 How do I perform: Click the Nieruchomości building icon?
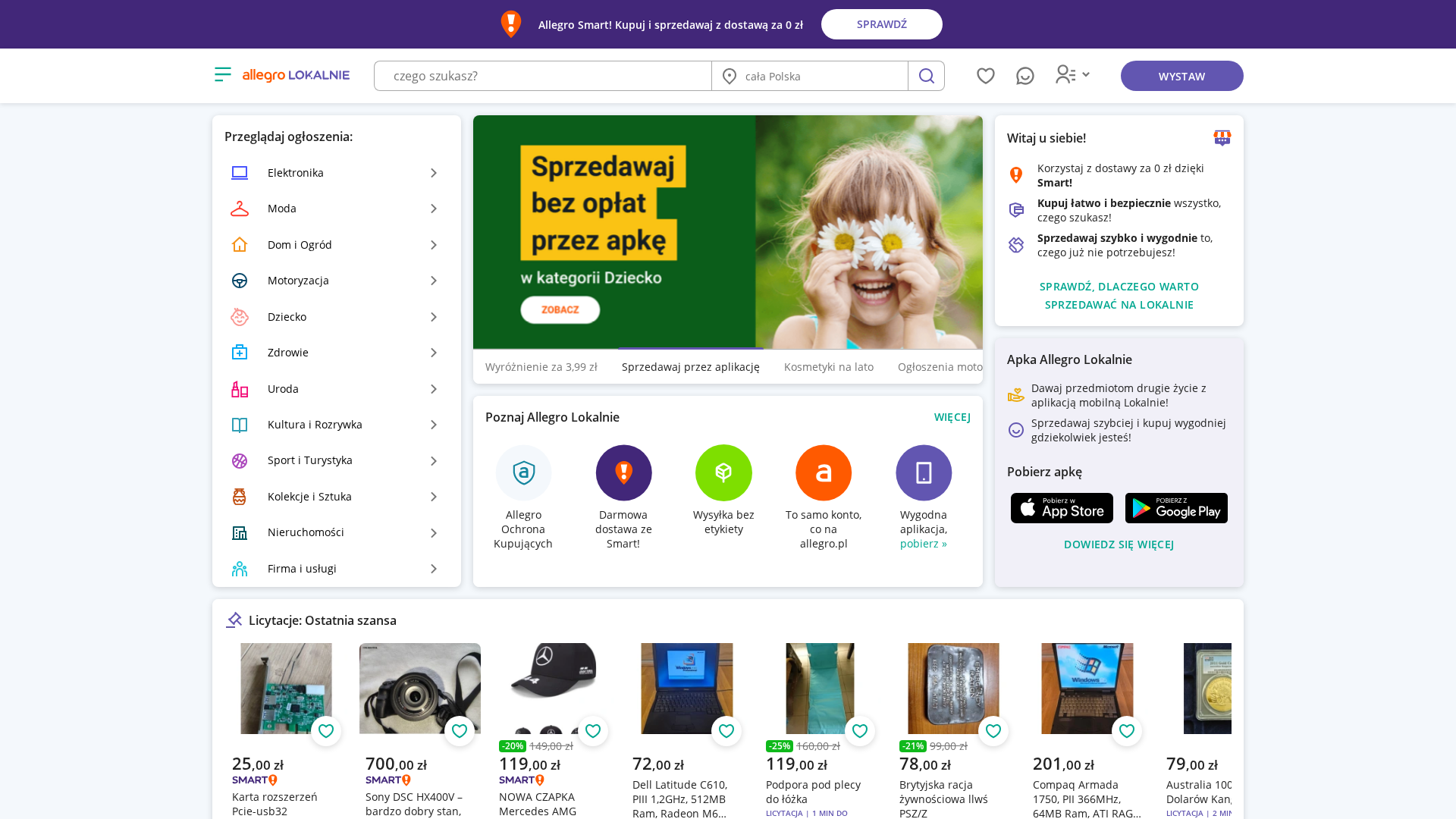point(240,533)
